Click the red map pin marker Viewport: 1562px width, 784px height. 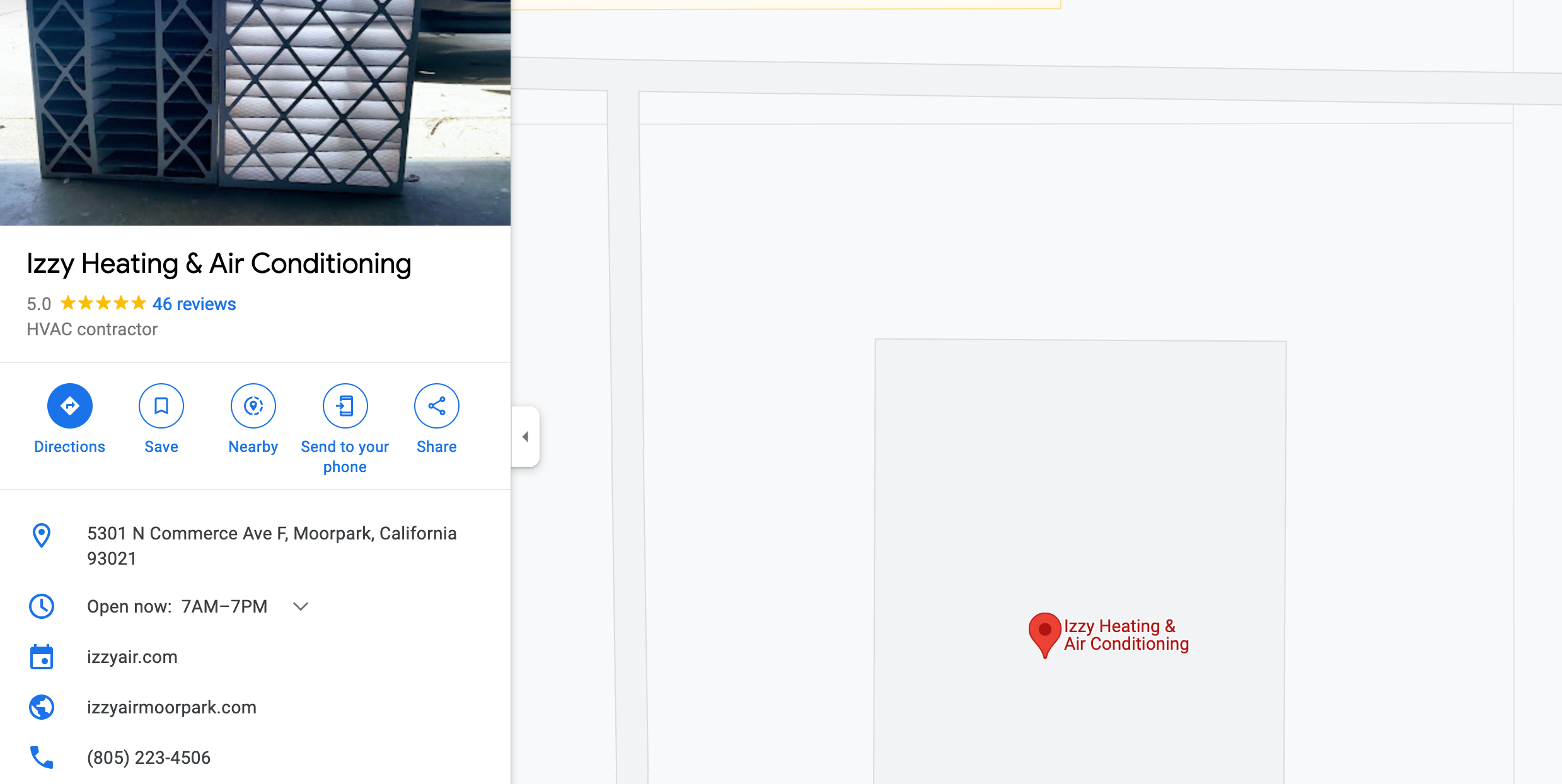[x=1044, y=635]
